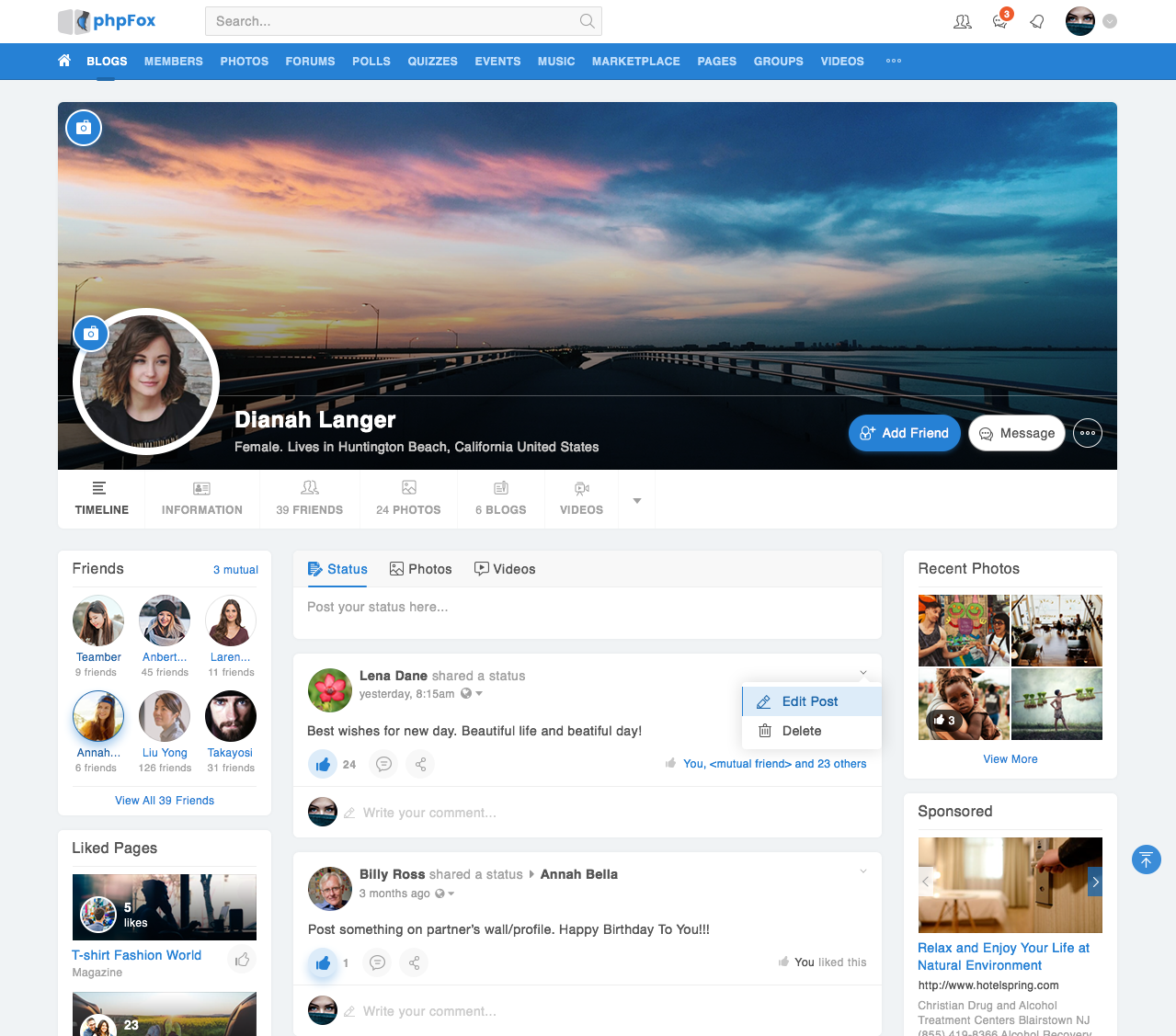
Task: Click the camera icon to change cover photo
Action: point(84,128)
